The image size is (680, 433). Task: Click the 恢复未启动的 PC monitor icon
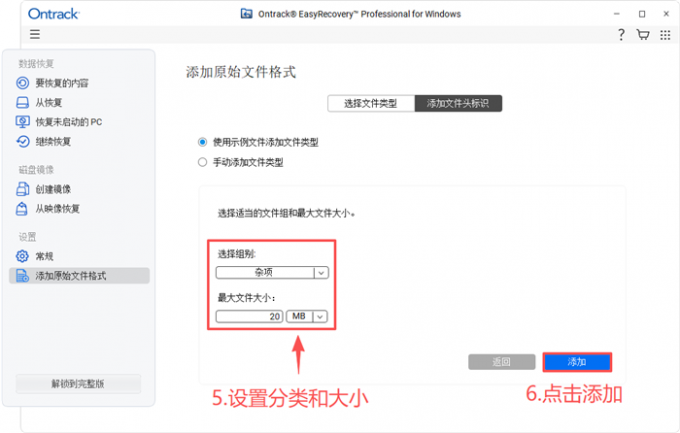[23, 121]
